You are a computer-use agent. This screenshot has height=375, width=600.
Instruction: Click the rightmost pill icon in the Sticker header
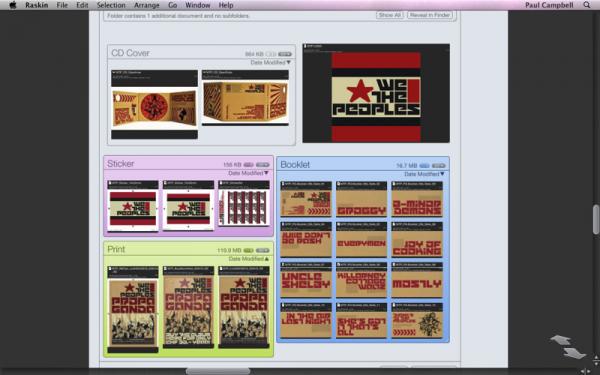coord(262,165)
